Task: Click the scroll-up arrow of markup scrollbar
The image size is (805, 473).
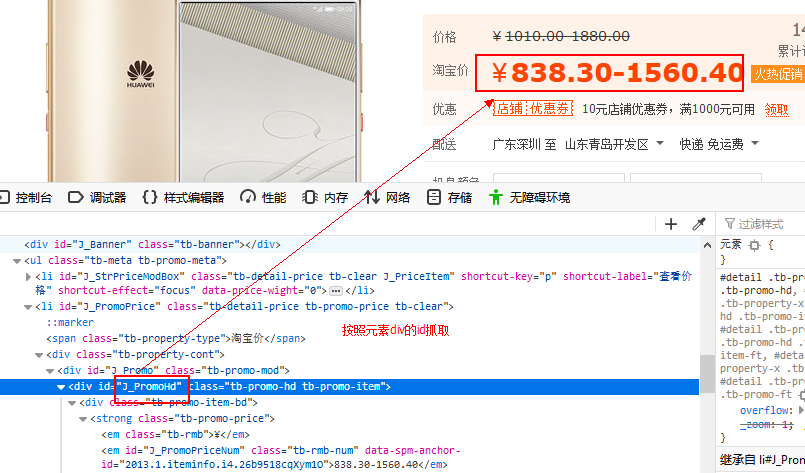Action: [707, 245]
